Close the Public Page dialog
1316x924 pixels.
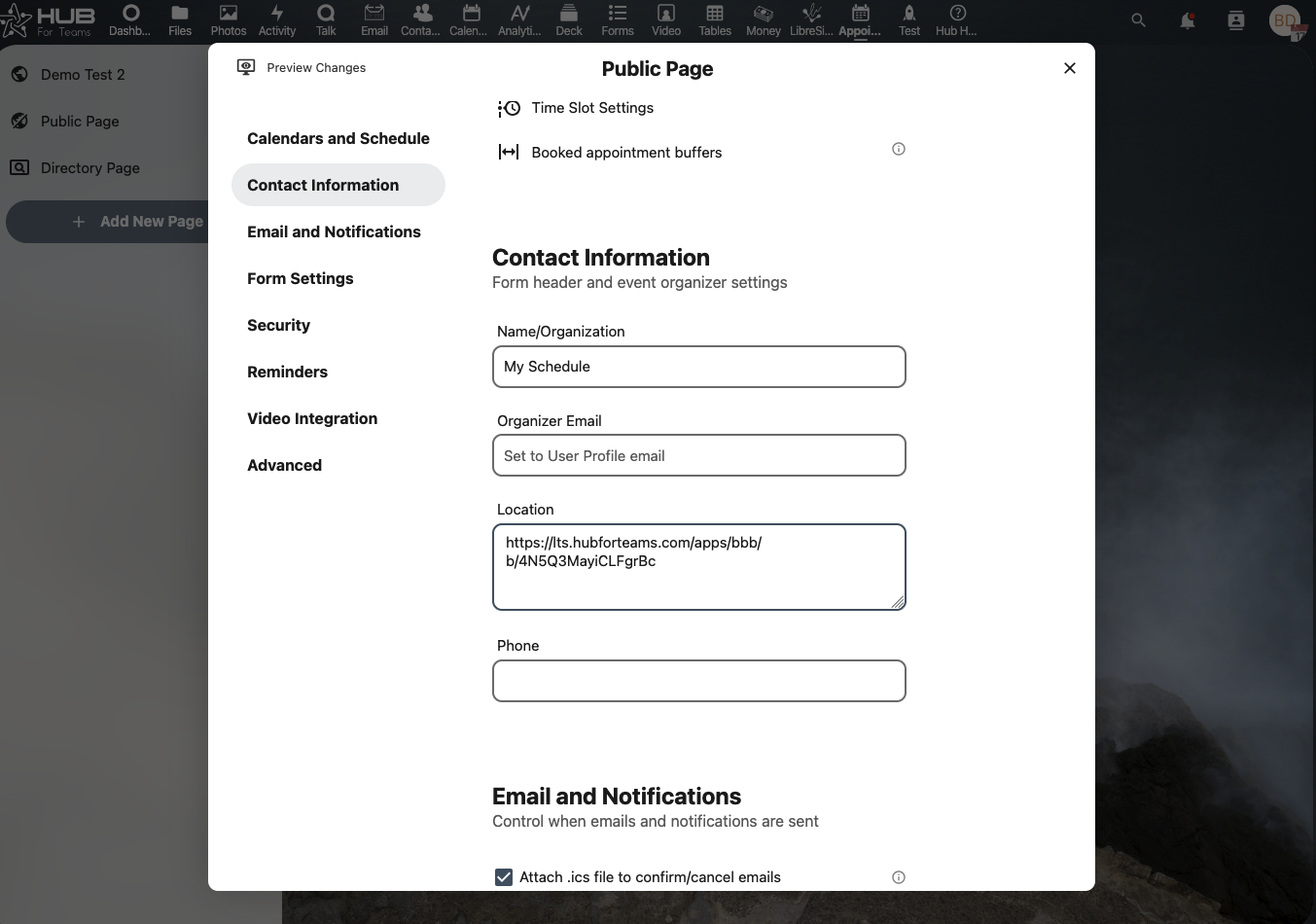[1070, 68]
